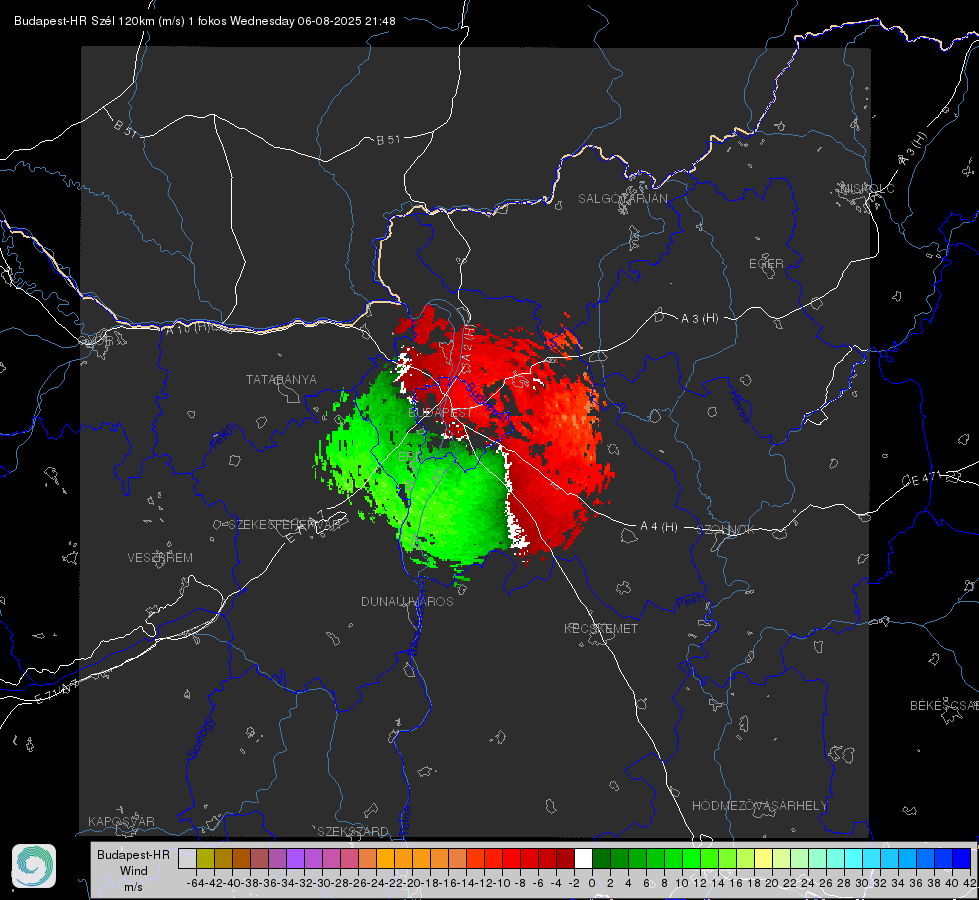Viewport: 979px width, 900px height.
Task: Click the VESZPREM city label
Action: (160, 558)
